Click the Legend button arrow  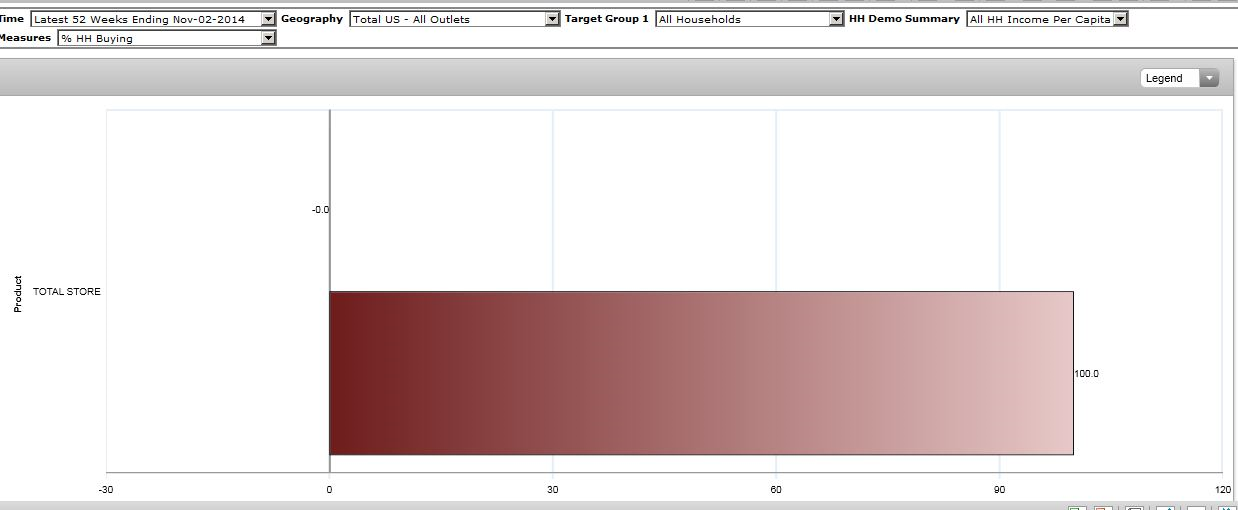(1209, 78)
